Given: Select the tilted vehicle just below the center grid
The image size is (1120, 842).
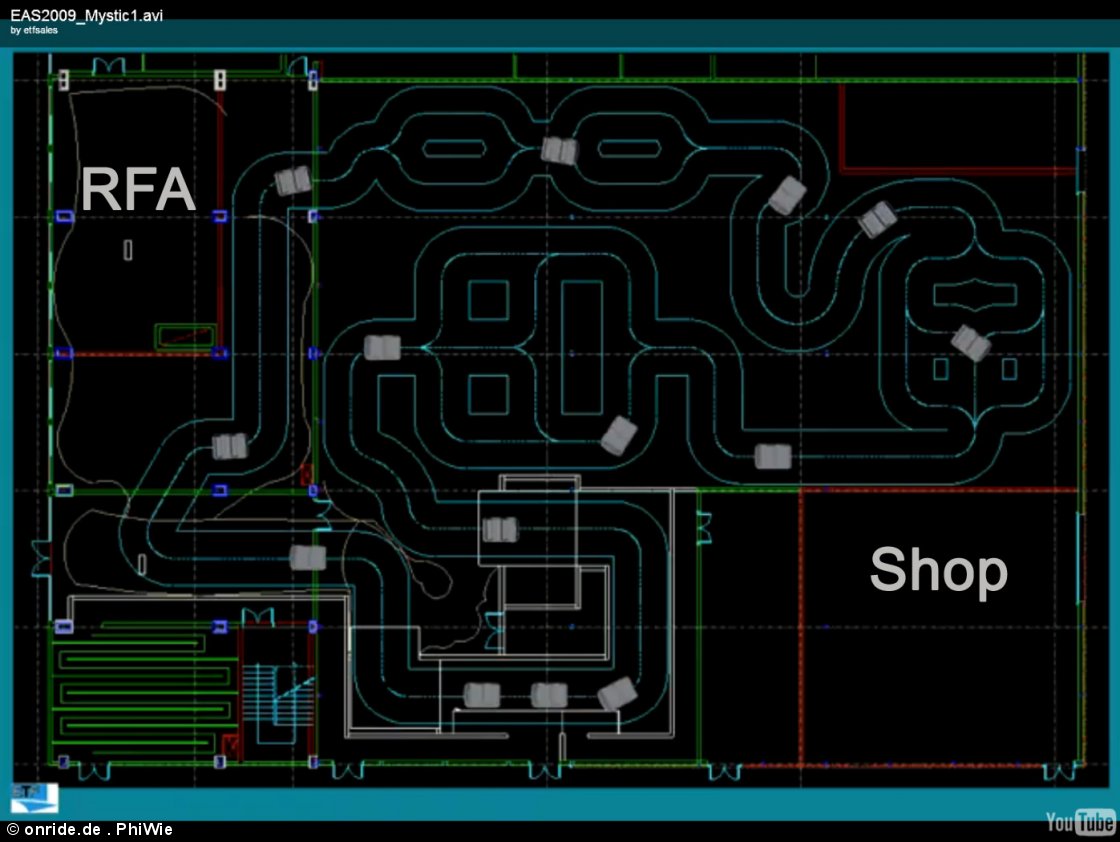Looking at the screenshot, I should pyautogui.click(x=618, y=435).
